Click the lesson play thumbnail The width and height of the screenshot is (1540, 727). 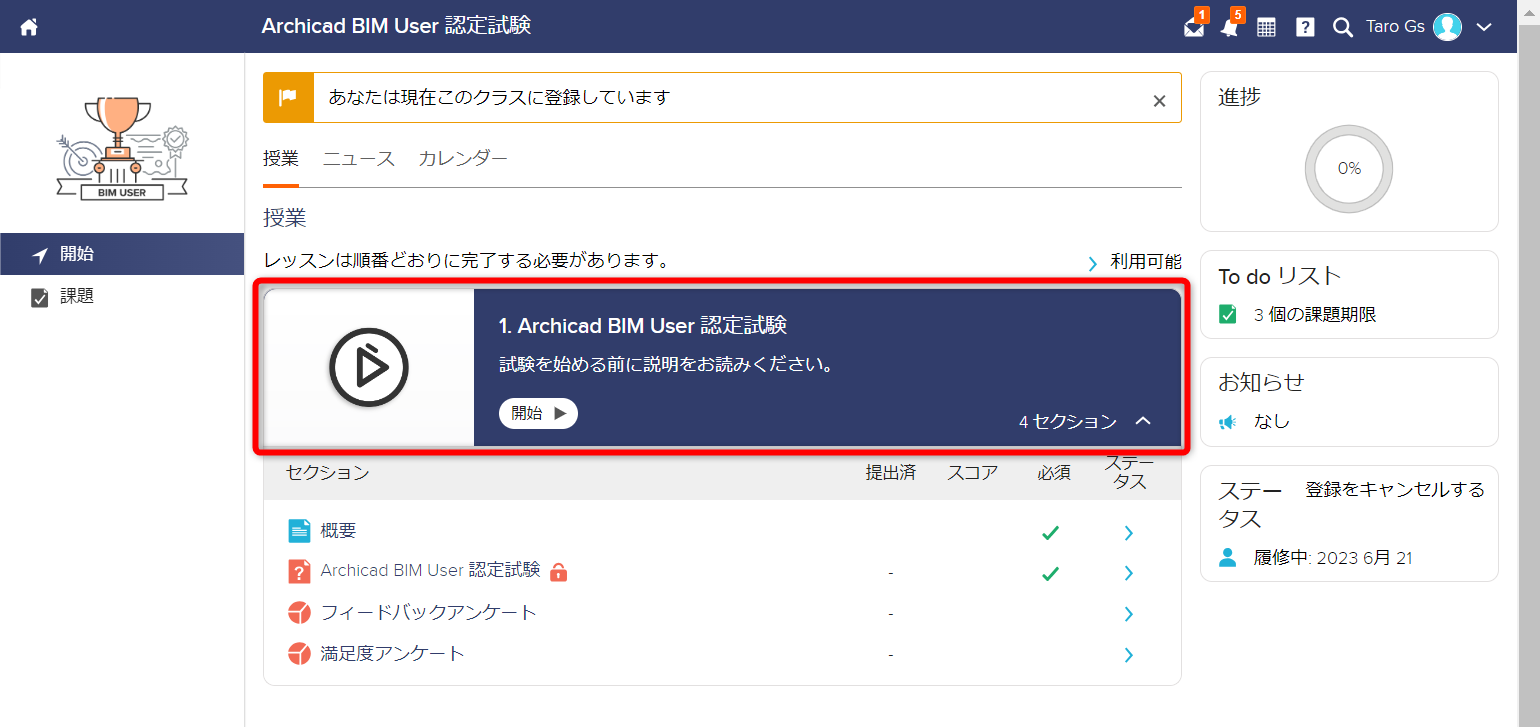(369, 368)
